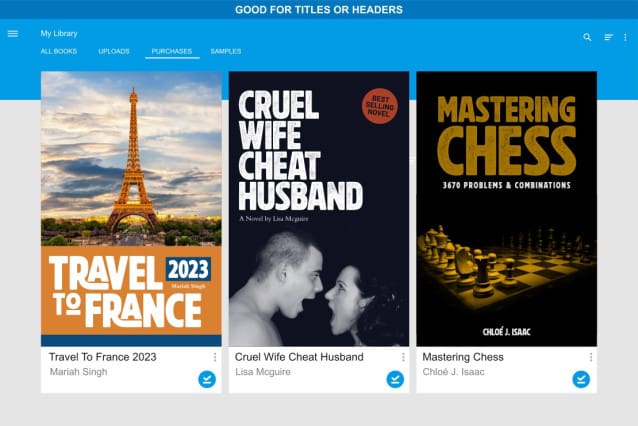Click the Travel To France 2023 title text

pos(103,357)
